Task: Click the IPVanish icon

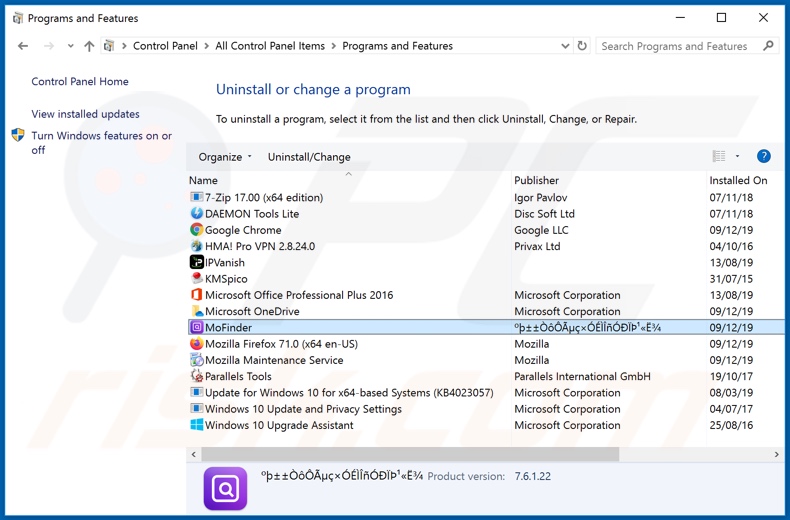Action: (x=196, y=263)
